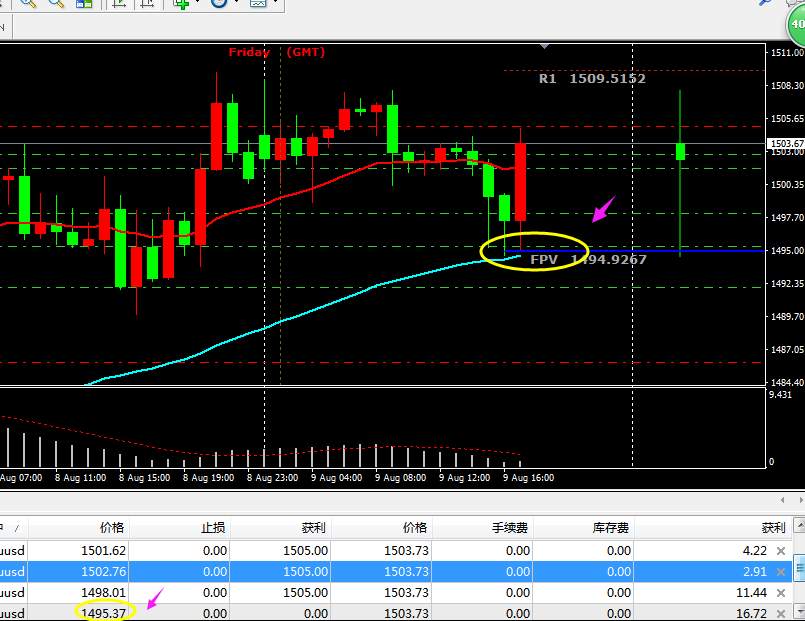Click the right arrow of horizontal chart scrollbar

tap(801, 500)
